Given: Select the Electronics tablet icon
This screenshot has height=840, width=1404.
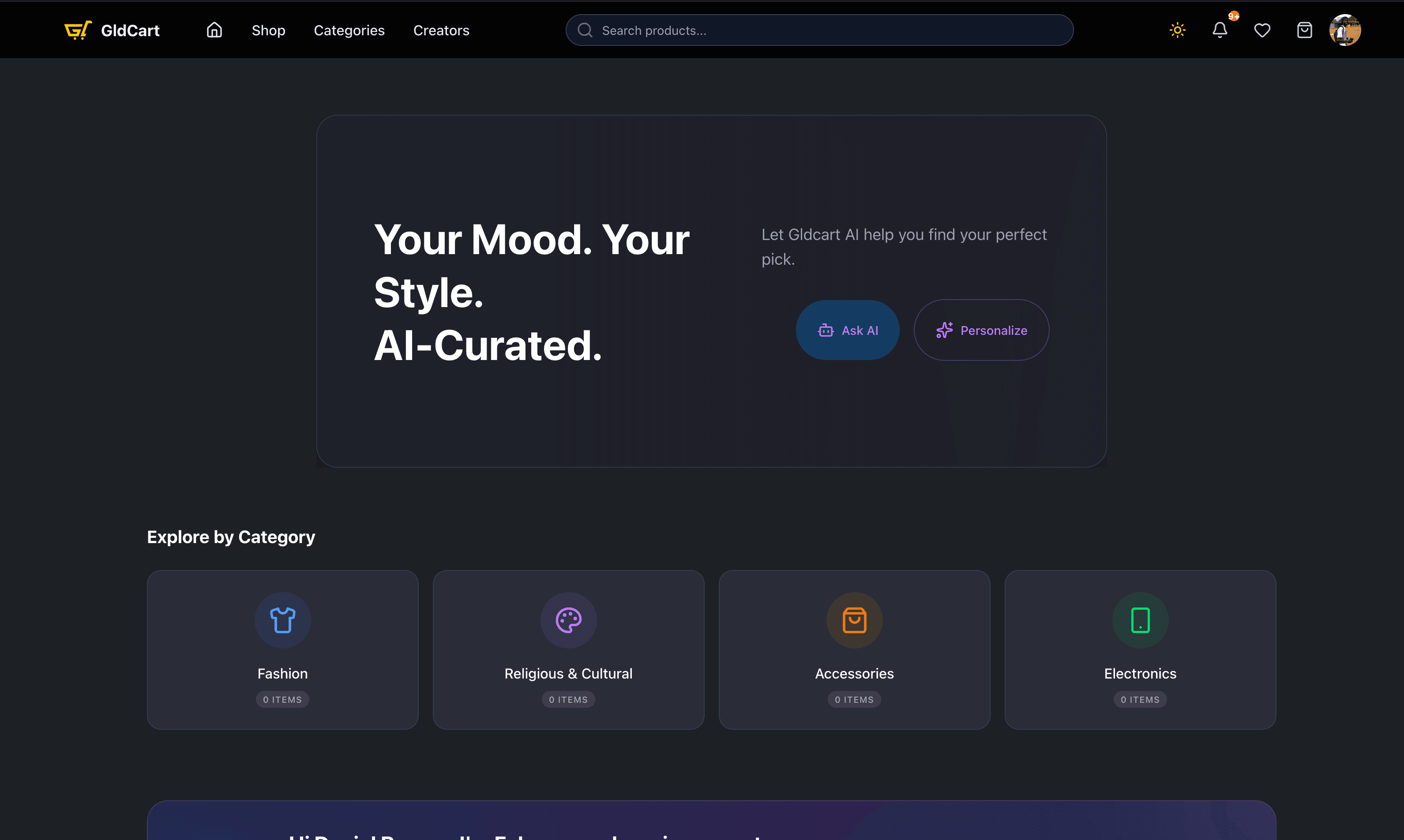Looking at the screenshot, I should pyautogui.click(x=1140, y=620).
